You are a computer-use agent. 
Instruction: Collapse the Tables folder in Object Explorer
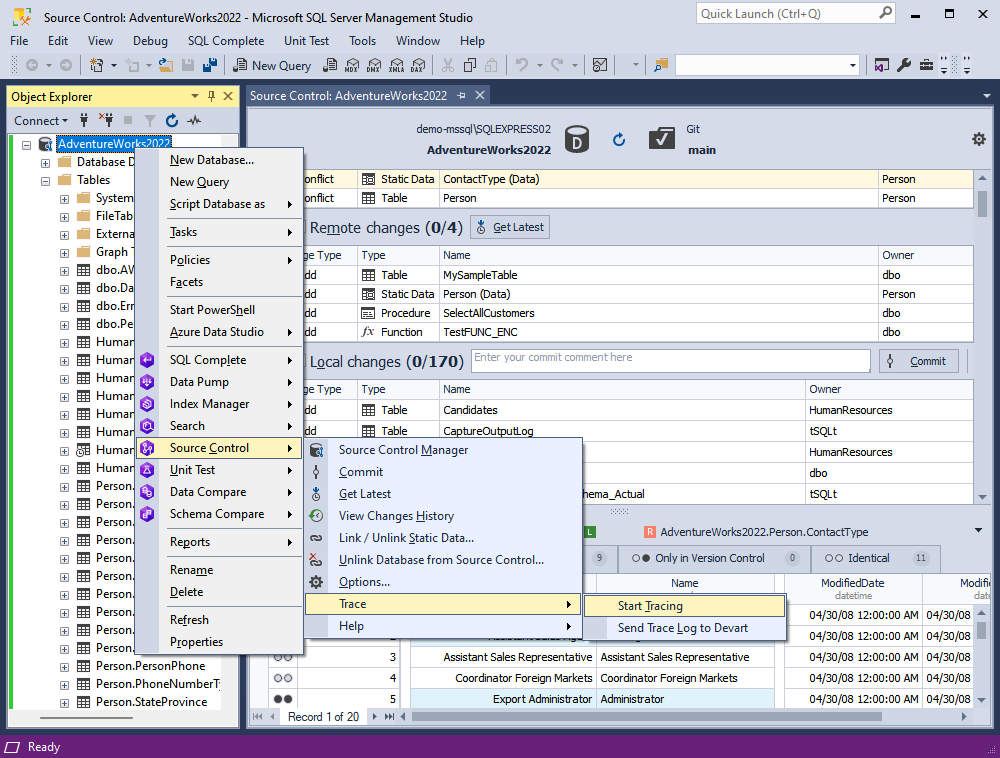pyautogui.click(x=45, y=181)
